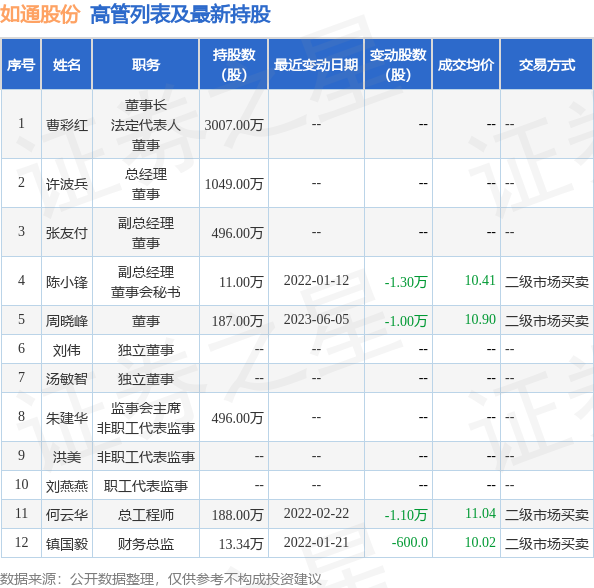Click the 如通股份 title text
594x588 pixels.
tap(40, 14)
